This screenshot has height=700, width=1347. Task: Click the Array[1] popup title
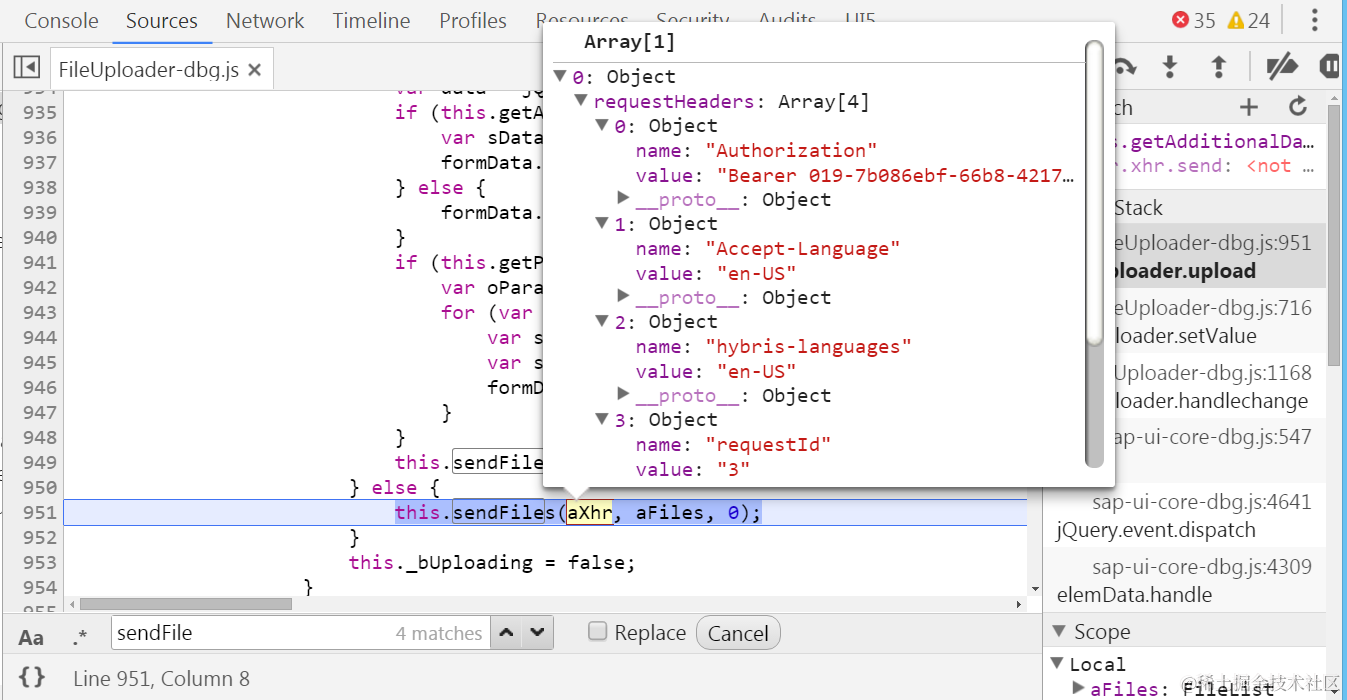click(630, 42)
